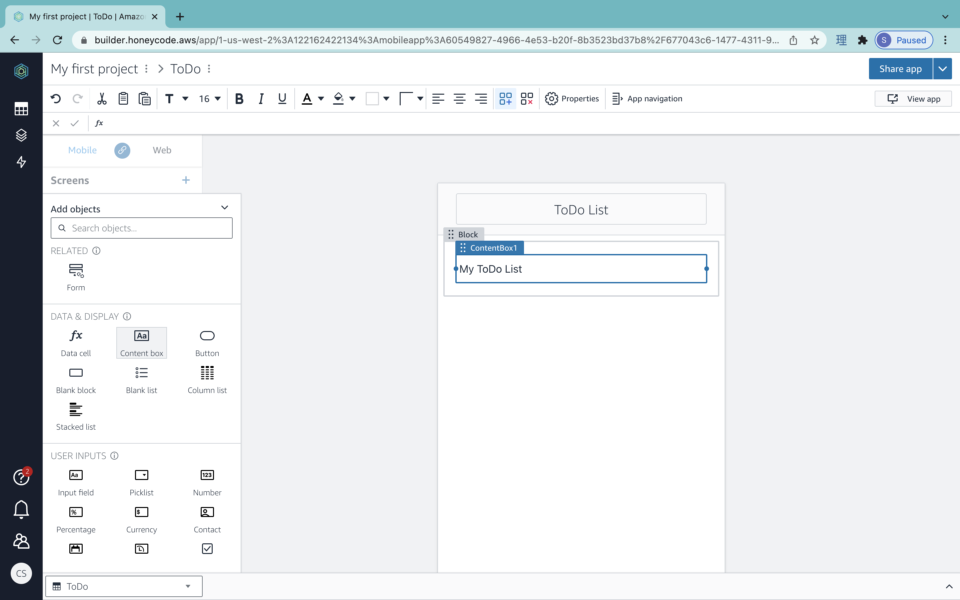Select the Button object in Data & Display
Image resolution: width=960 pixels, height=600 pixels.
pos(206,340)
